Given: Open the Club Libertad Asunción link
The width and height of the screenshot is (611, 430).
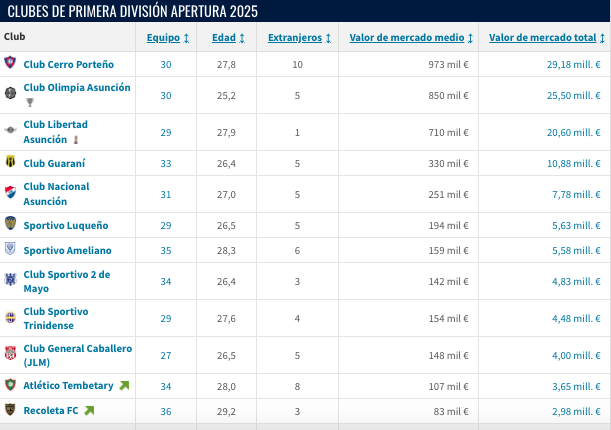Looking at the screenshot, I should coord(55,132).
